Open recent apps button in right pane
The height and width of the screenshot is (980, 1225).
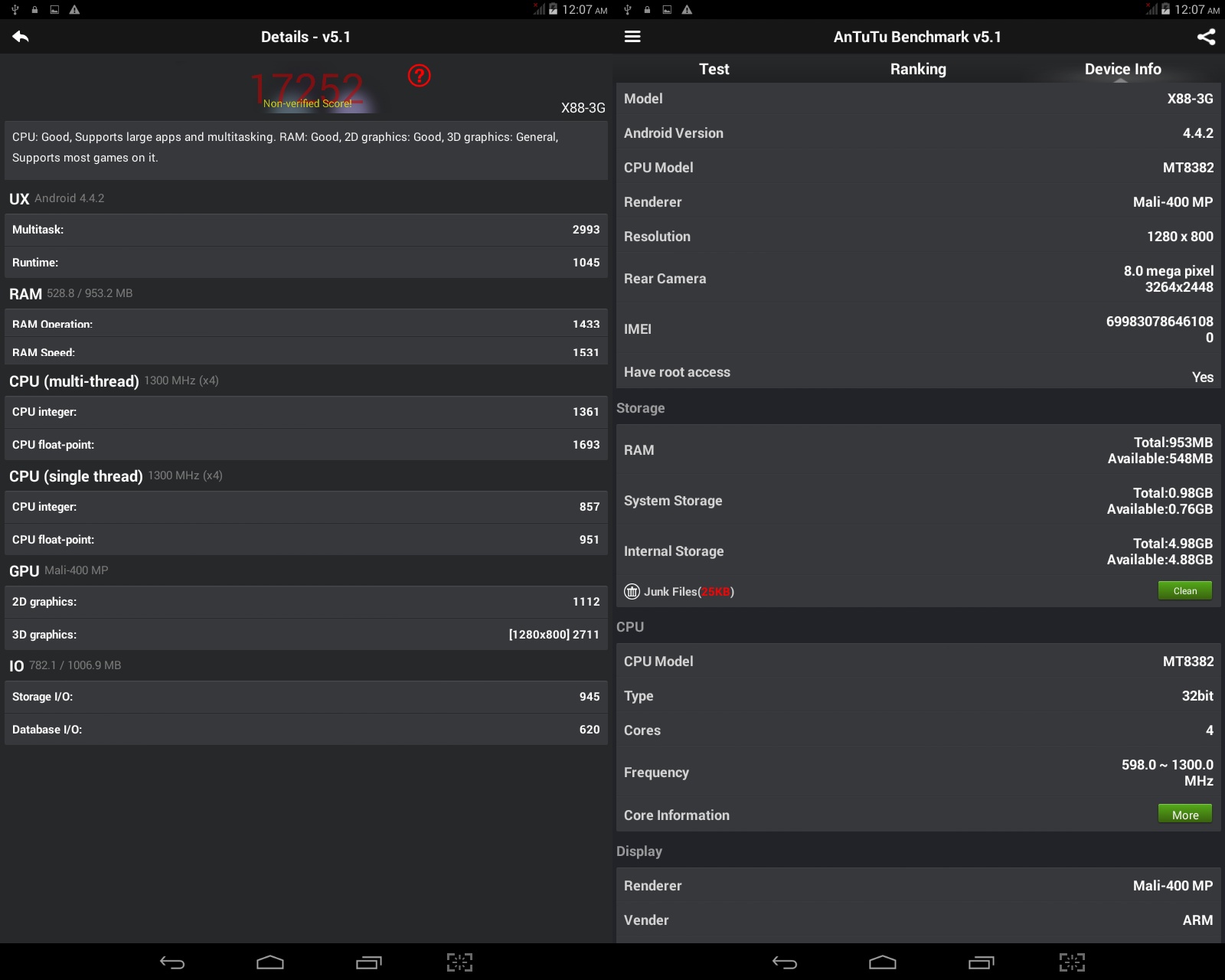coord(981,962)
